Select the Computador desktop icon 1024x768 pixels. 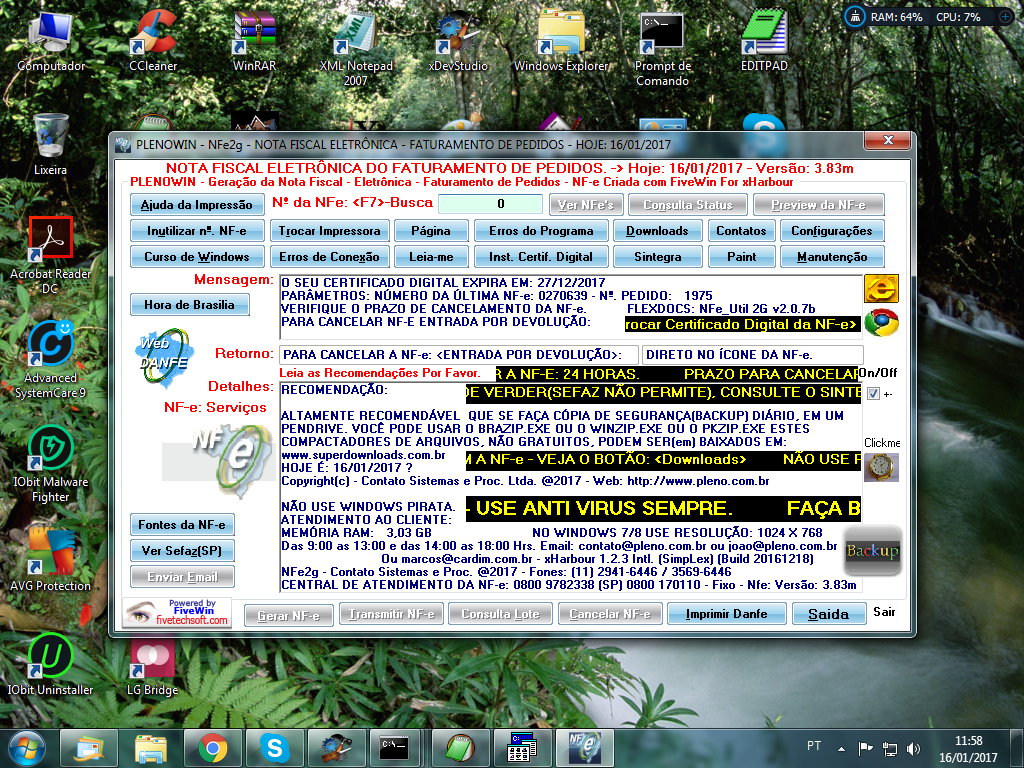(x=51, y=40)
